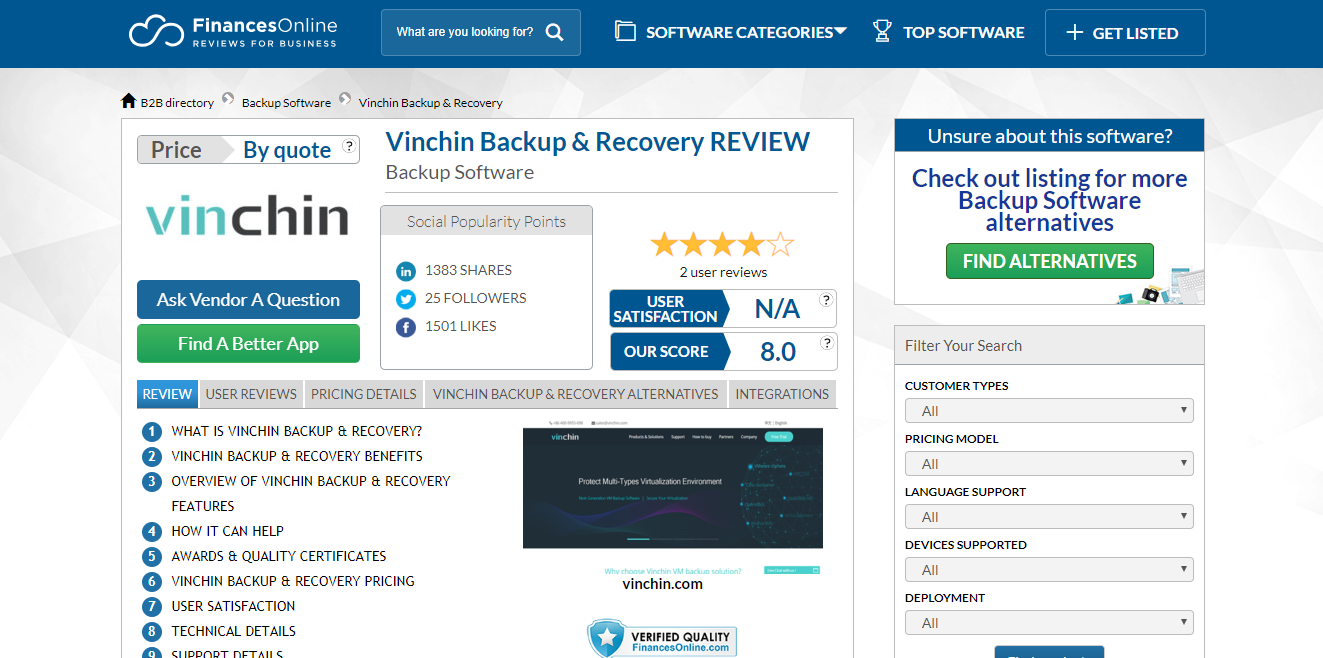Open B2B directory breadcrumb link
The image size is (1323, 658).
177,102
